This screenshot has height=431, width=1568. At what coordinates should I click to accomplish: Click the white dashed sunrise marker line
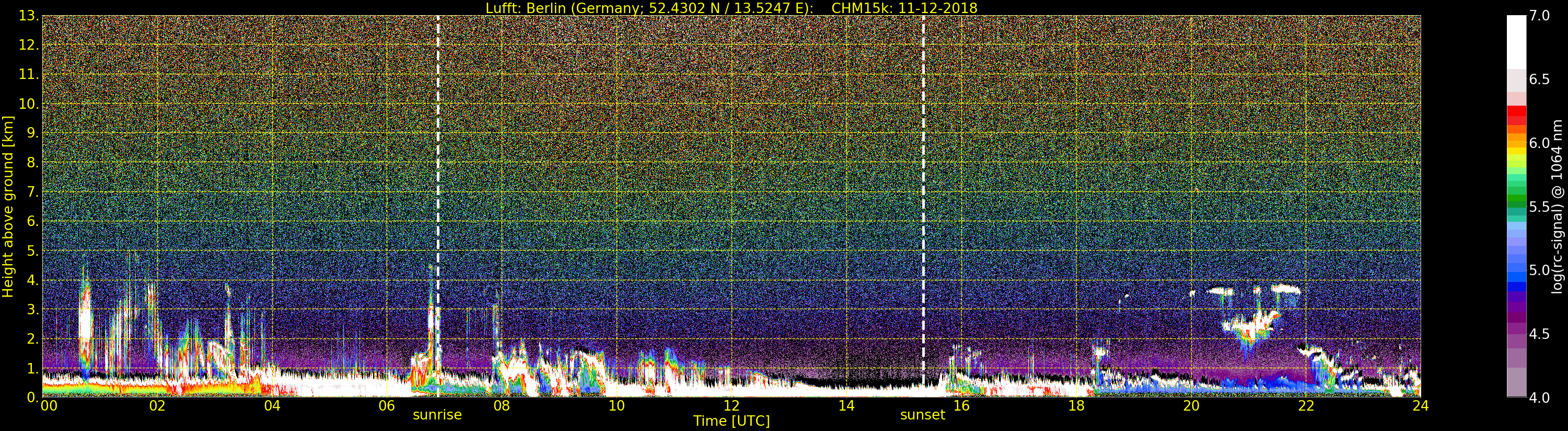[x=438, y=206]
